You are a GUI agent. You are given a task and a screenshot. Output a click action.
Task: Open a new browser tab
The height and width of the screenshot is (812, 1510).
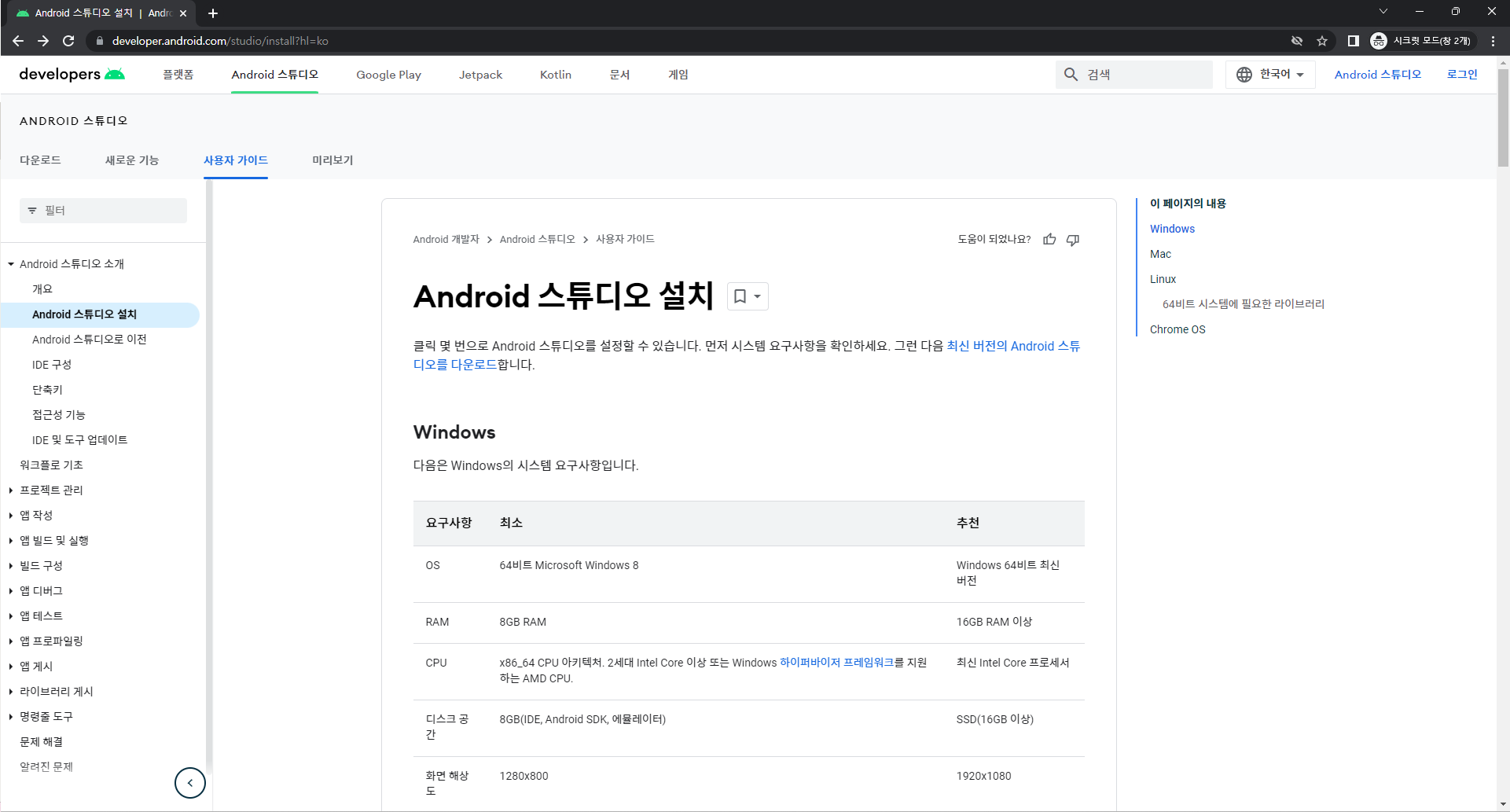coord(213,13)
